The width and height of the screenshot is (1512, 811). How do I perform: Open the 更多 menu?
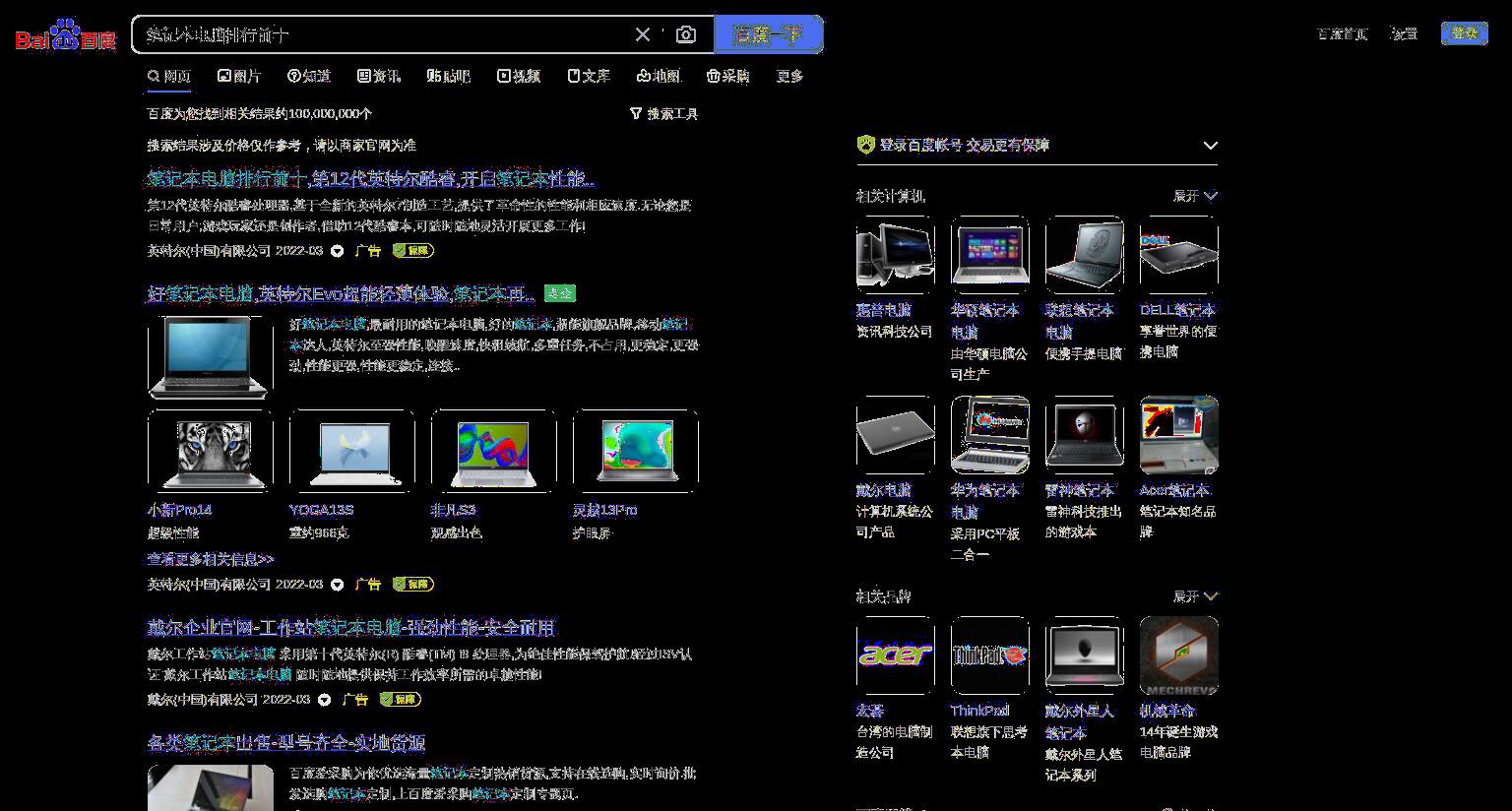789,76
